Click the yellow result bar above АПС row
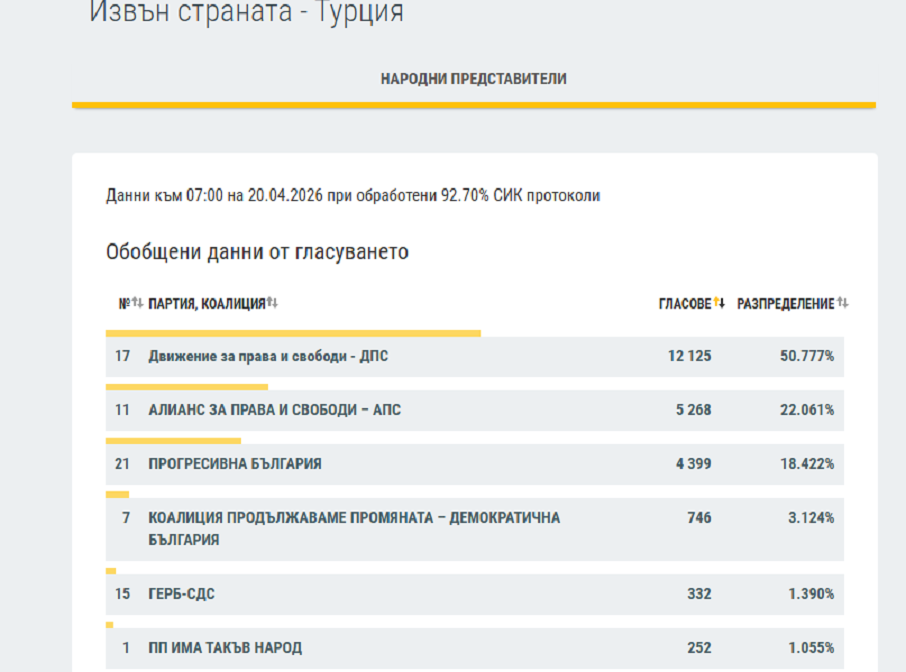 coord(187,387)
